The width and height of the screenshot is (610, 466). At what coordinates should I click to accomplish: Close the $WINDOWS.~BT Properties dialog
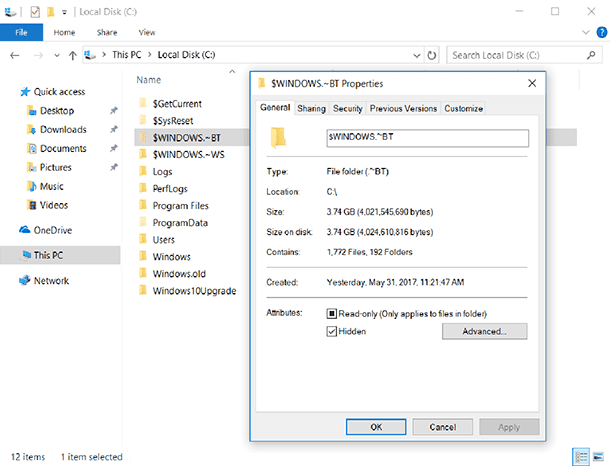pyautogui.click(x=532, y=83)
